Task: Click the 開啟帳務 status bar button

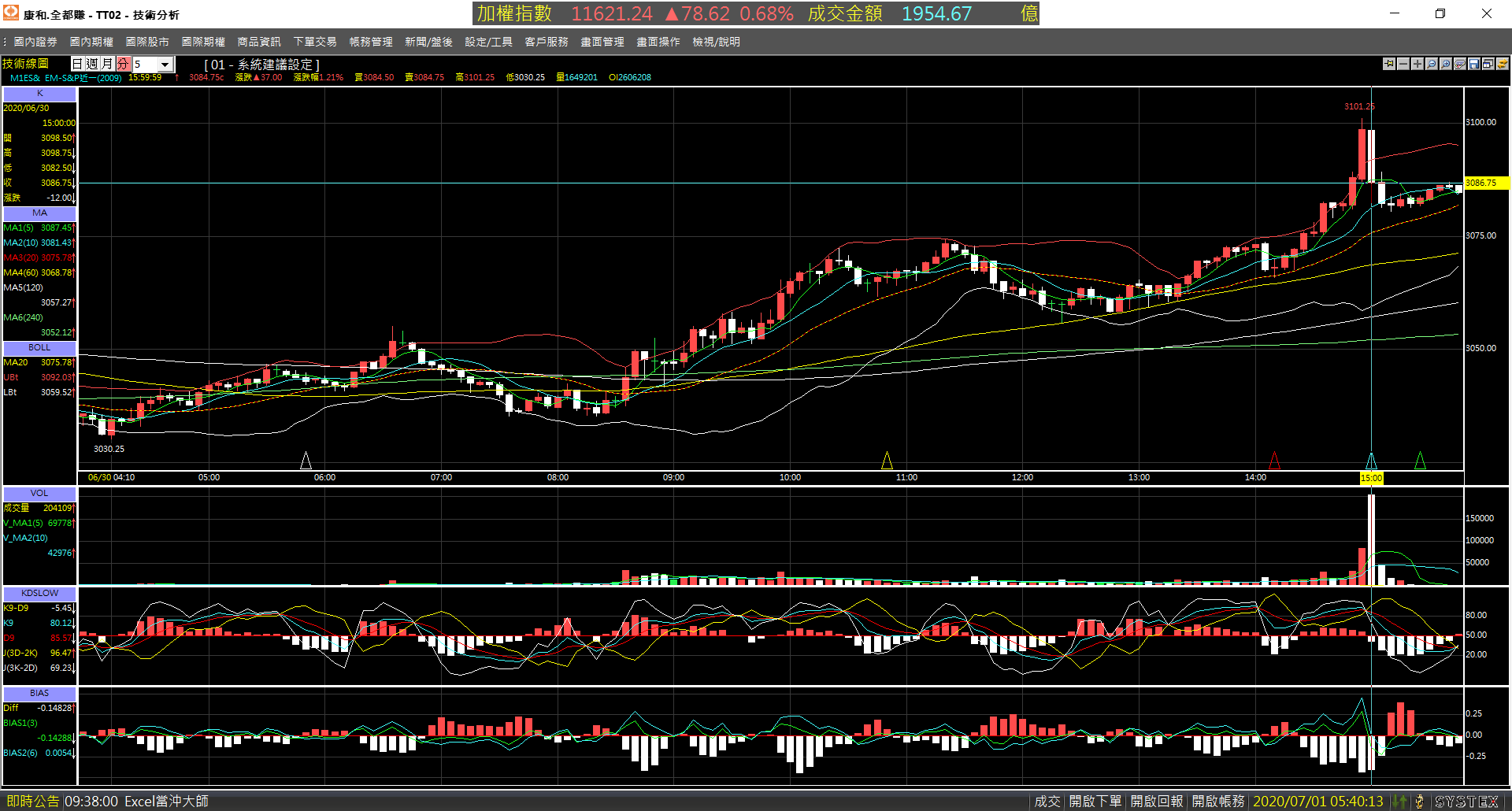Action: click(1218, 802)
